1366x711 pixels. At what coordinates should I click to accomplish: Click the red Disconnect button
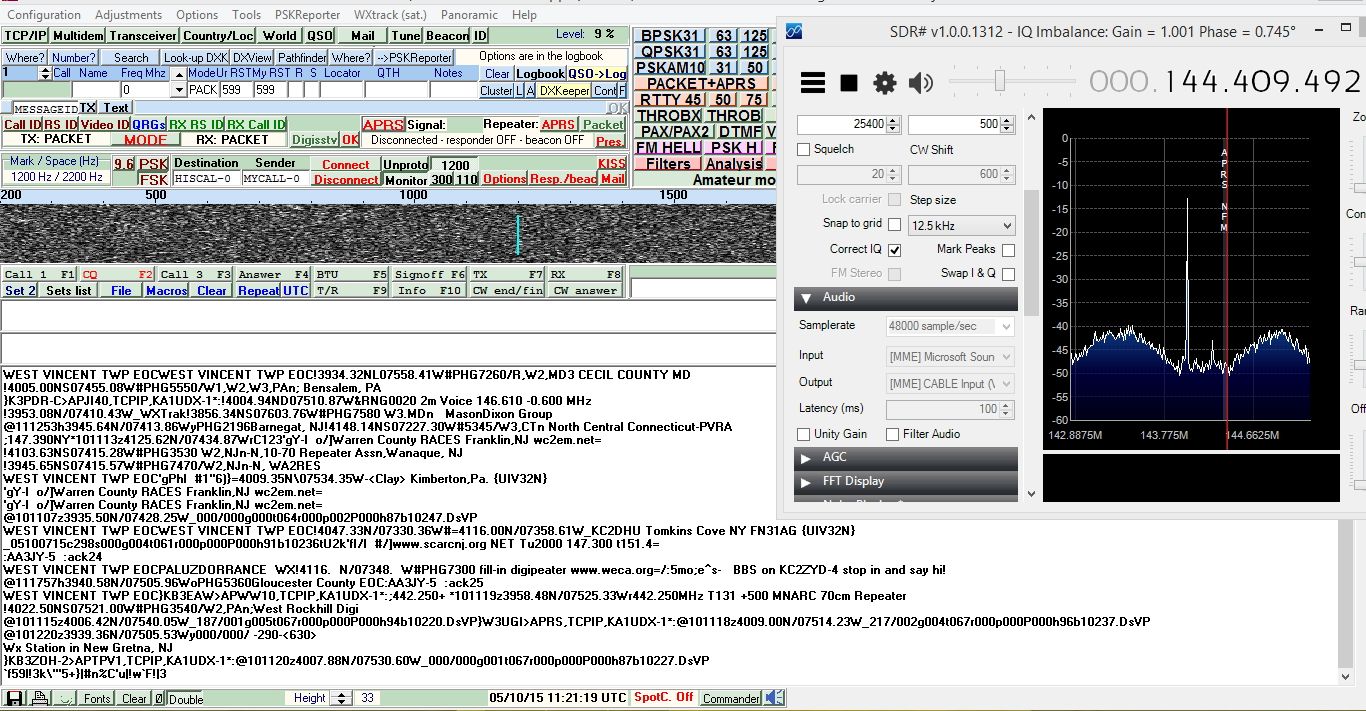(x=346, y=180)
